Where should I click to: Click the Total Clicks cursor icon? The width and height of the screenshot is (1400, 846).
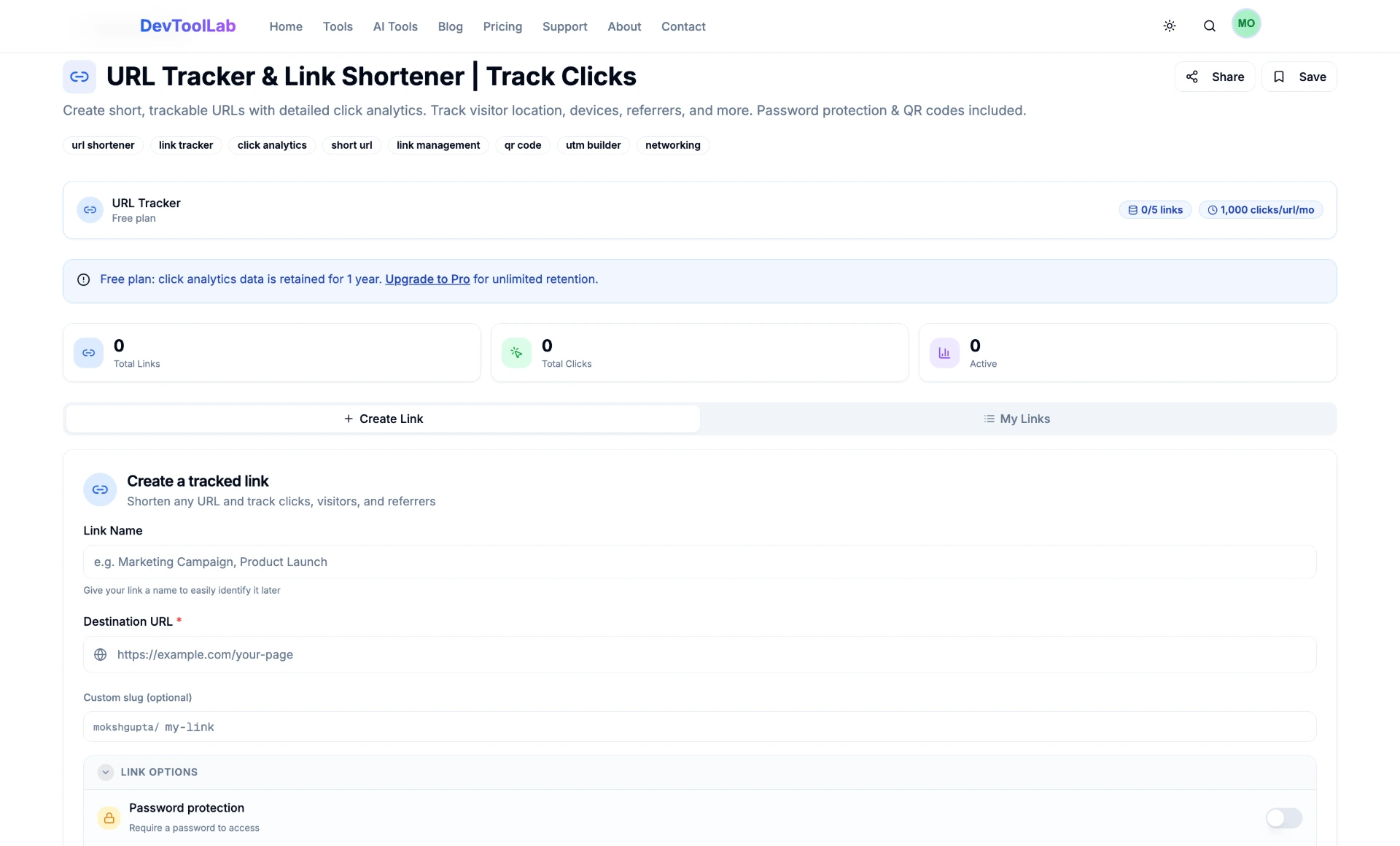tap(516, 353)
